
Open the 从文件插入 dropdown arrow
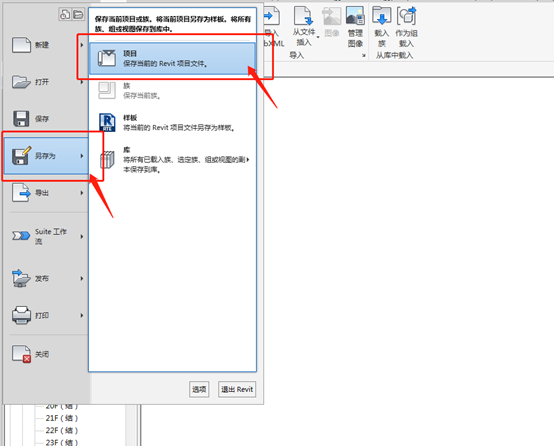(318, 37)
